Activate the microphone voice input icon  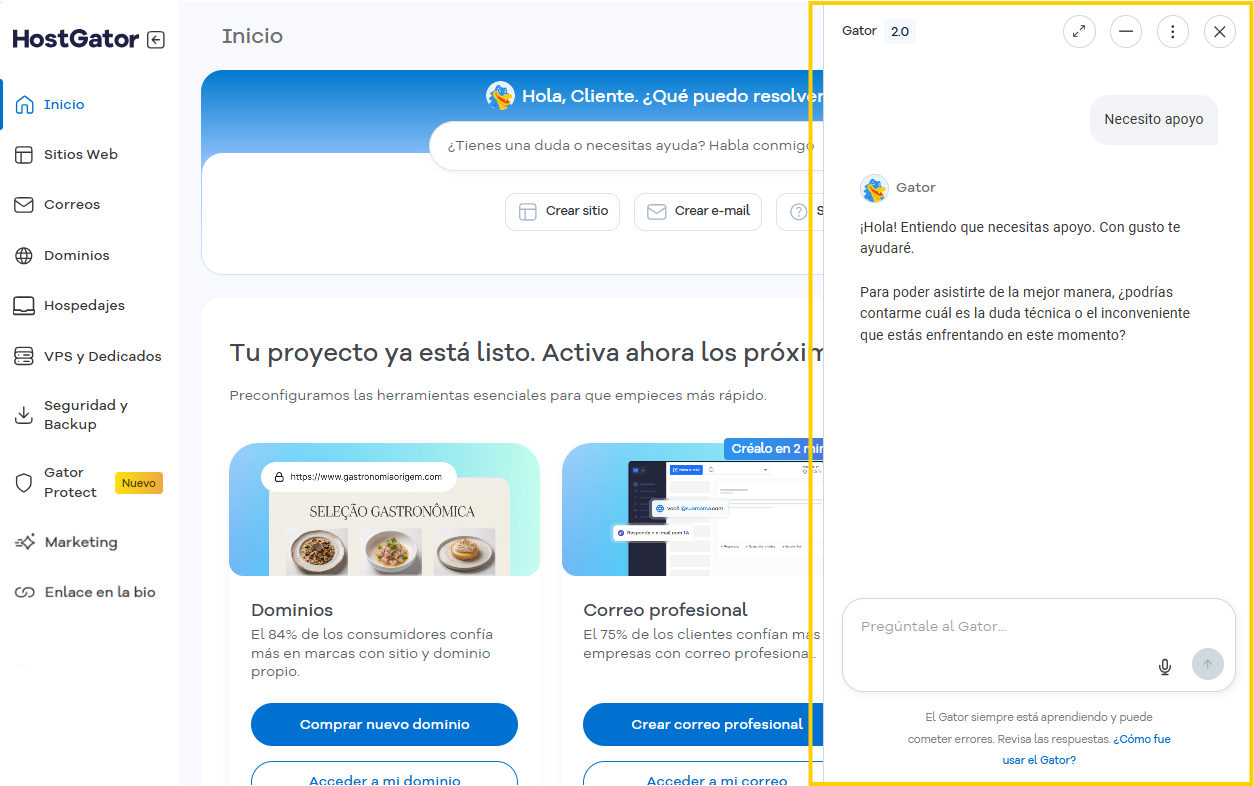pos(1165,667)
